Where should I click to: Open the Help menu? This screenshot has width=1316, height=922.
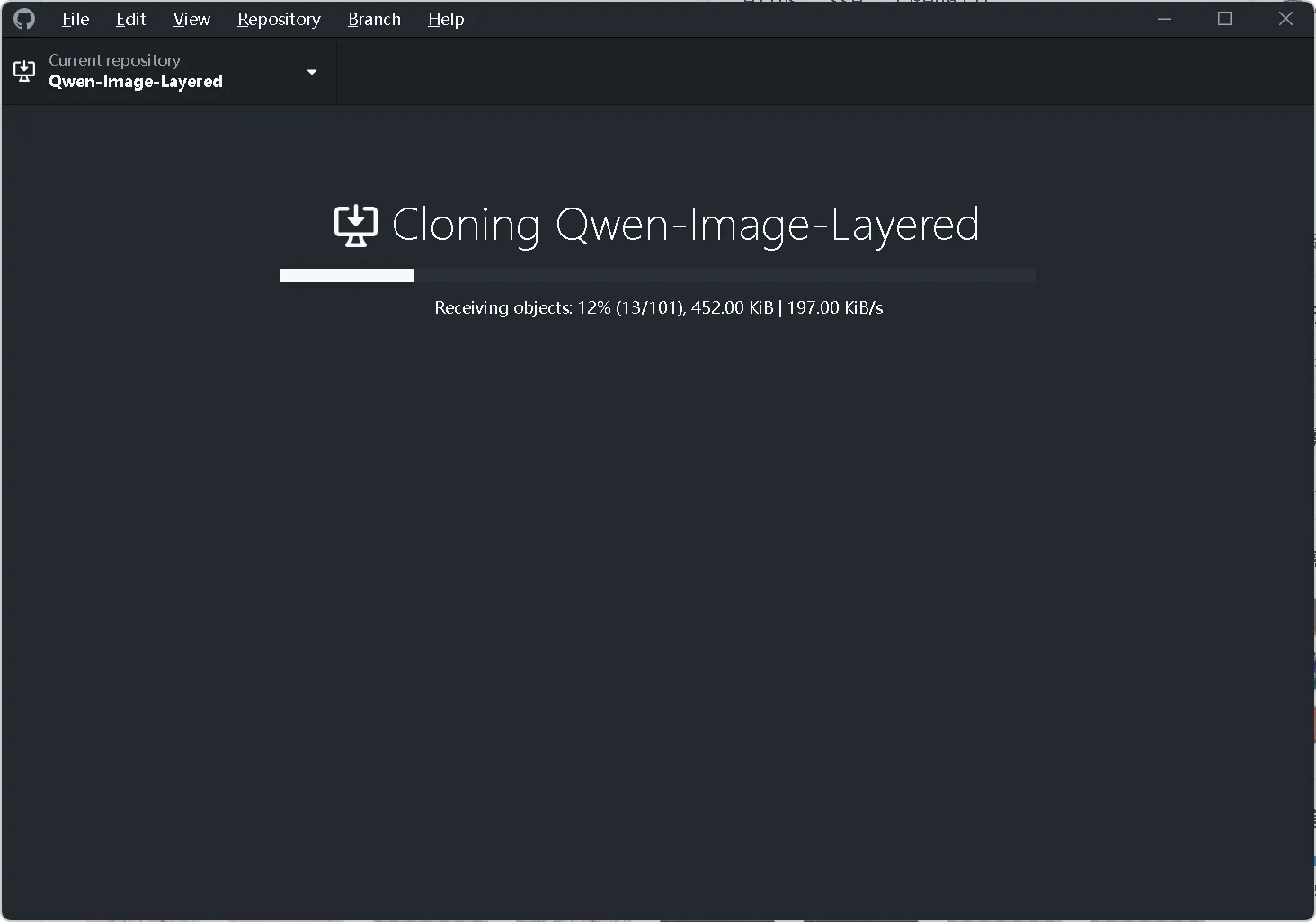[x=446, y=19]
